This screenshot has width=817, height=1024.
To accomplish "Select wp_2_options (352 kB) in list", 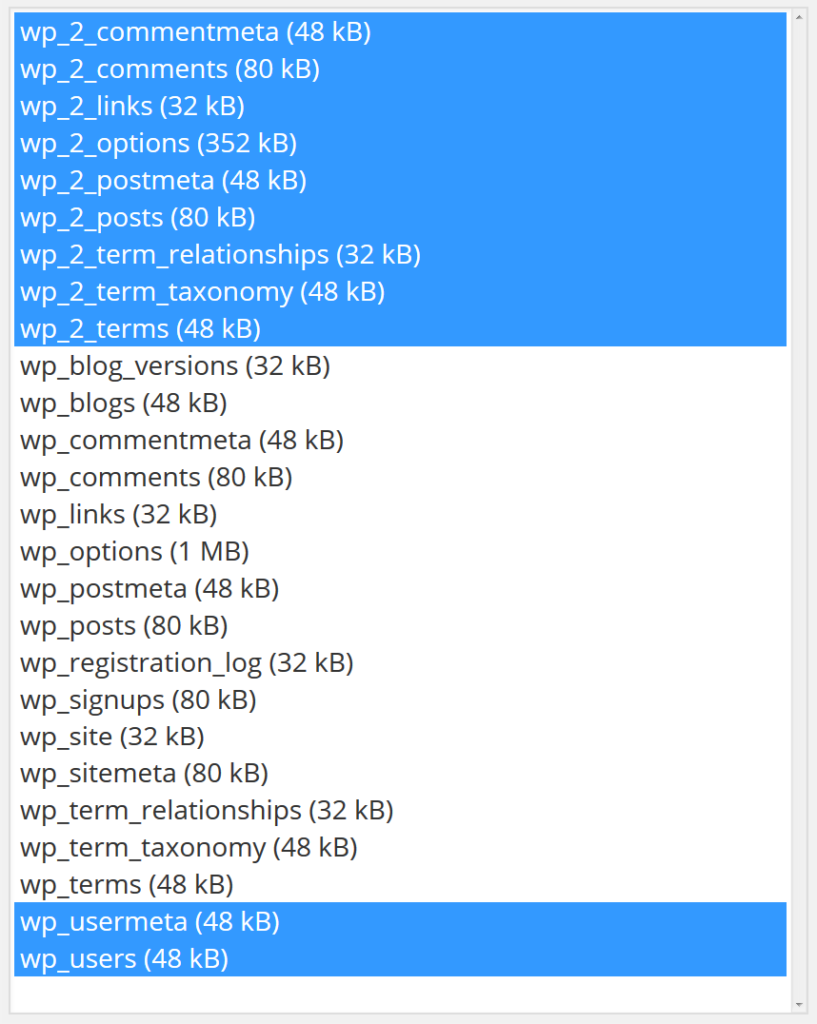I will point(158,144).
